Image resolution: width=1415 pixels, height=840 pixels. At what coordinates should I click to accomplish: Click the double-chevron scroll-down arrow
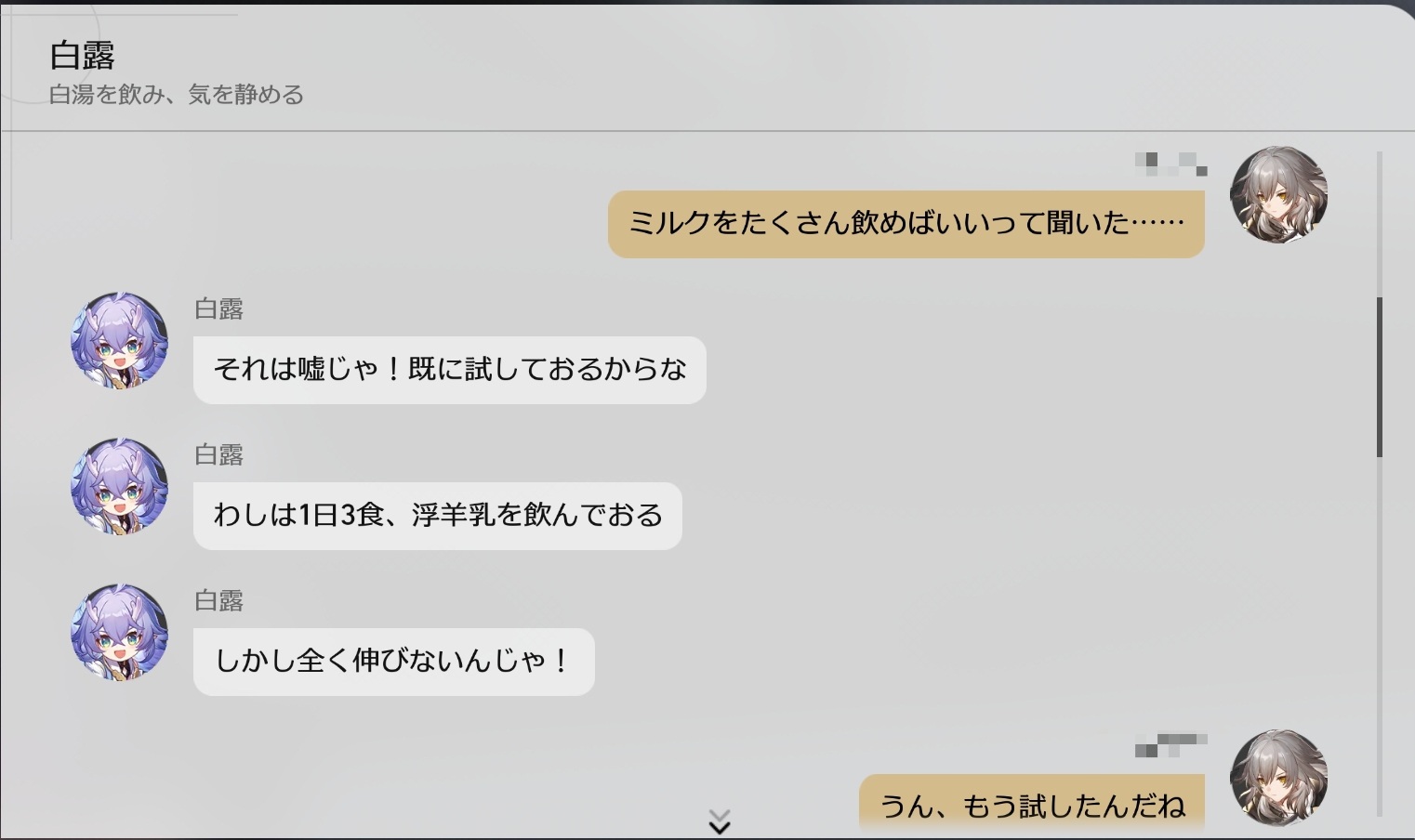point(720,821)
